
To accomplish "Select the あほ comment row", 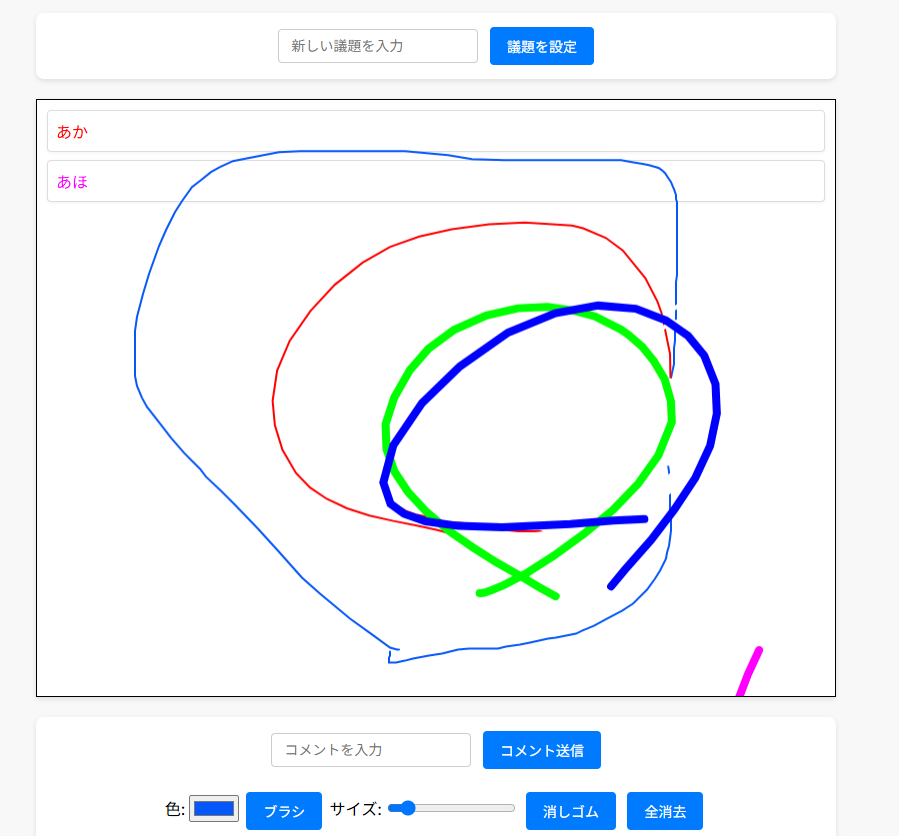I will (x=436, y=181).
